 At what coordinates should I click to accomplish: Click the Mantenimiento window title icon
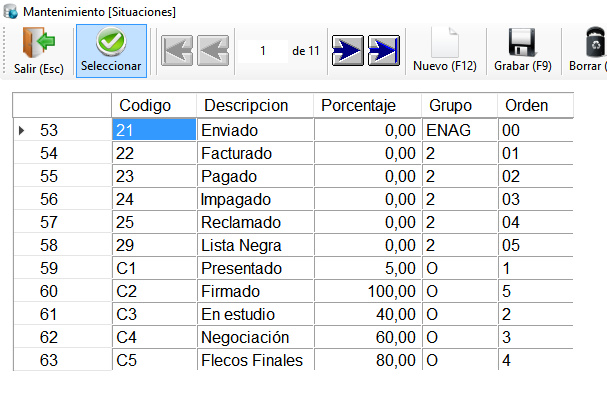[x=10, y=12]
